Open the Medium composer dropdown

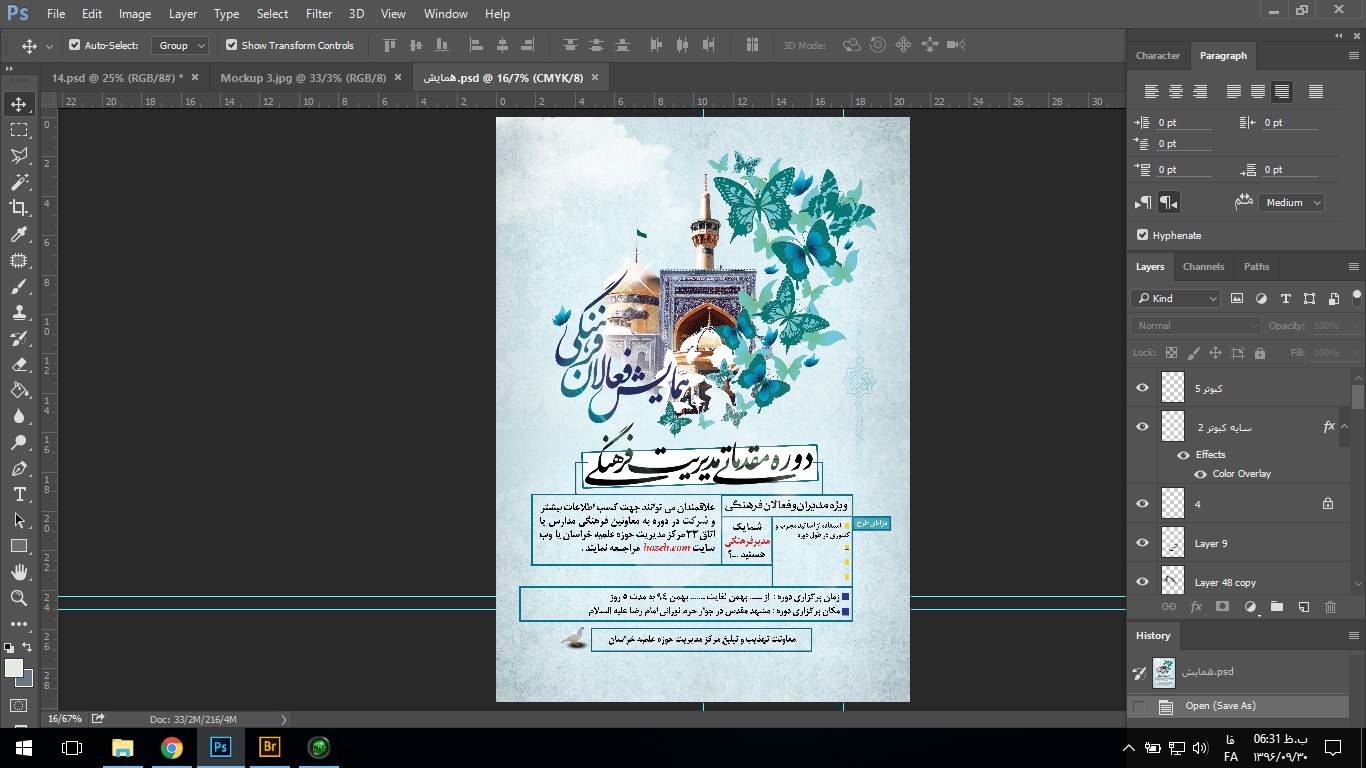coord(1291,203)
